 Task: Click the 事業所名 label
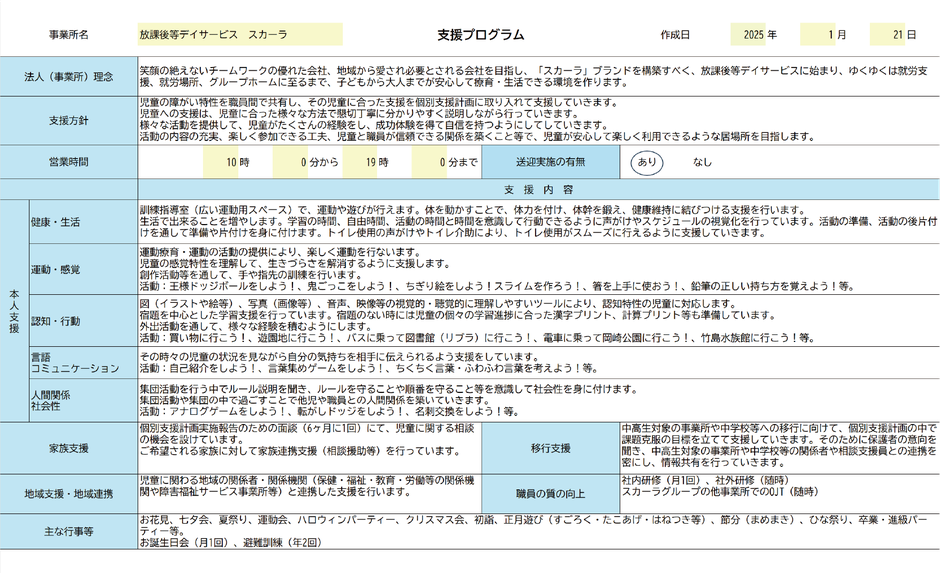[68, 35]
